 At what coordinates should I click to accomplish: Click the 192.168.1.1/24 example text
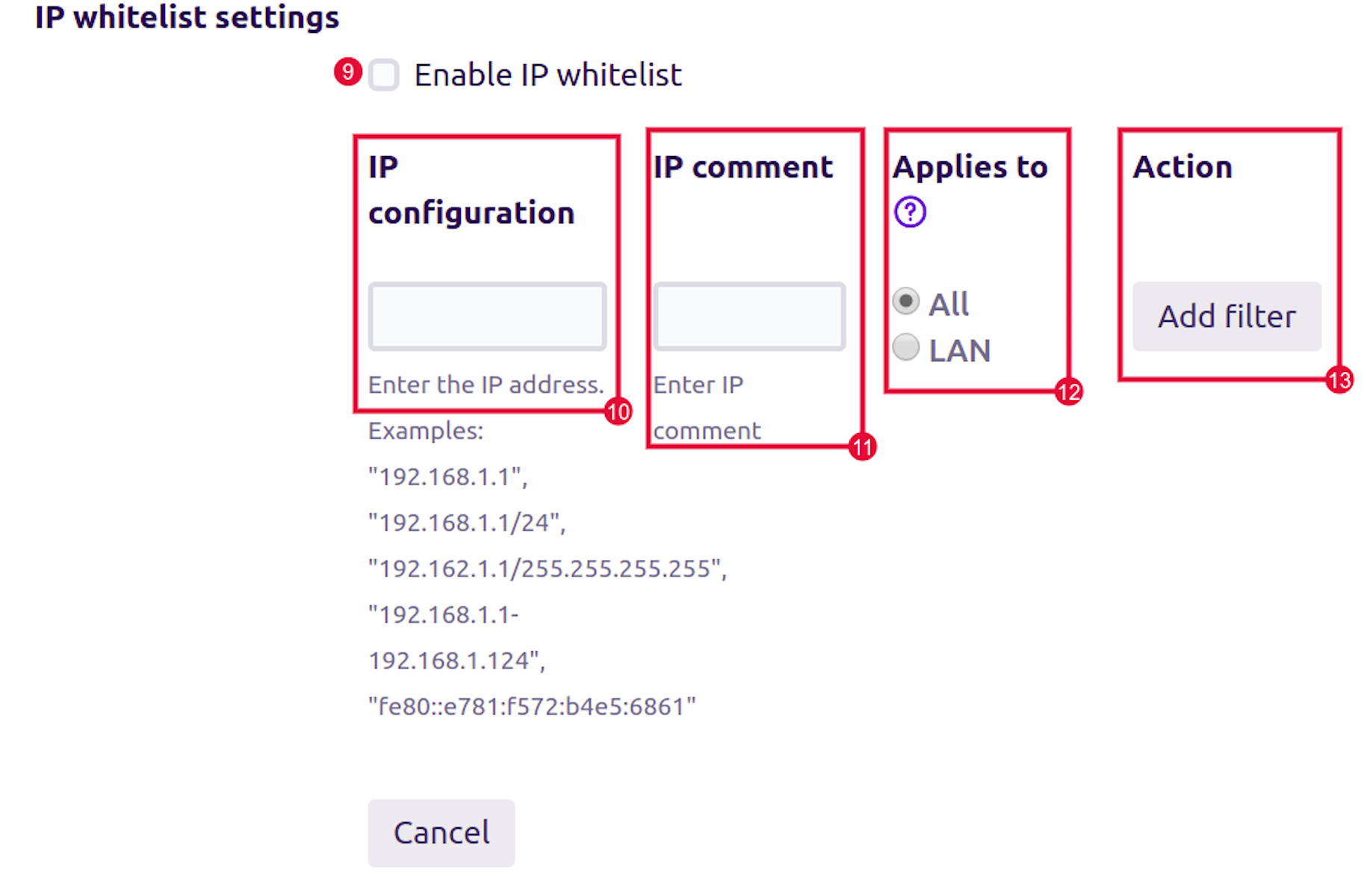[x=467, y=523]
